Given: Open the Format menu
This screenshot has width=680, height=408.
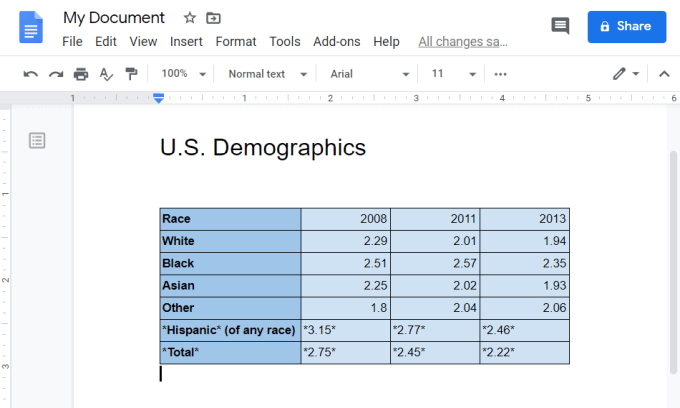Looking at the screenshot, I should (x=236, y=42).
